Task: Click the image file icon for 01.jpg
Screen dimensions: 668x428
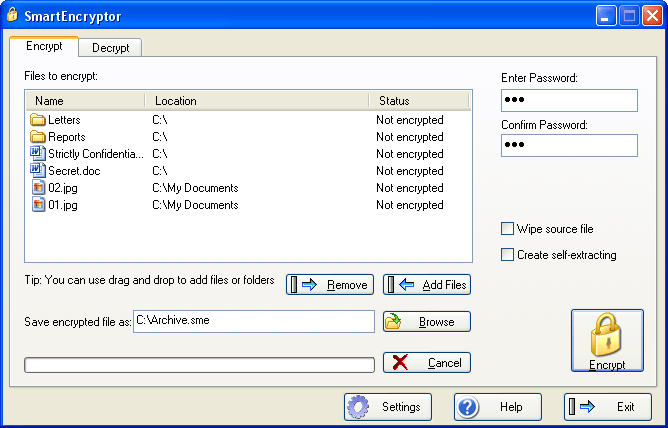Action: tap(38, 205)
